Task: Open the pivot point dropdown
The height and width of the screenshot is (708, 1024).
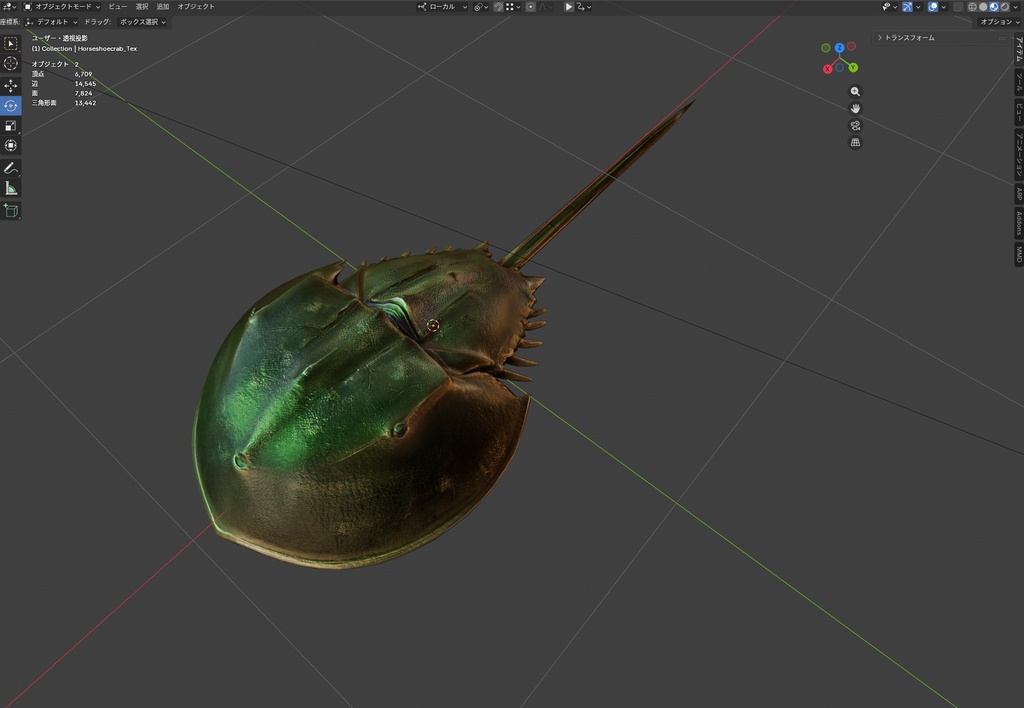Action: pos(481,7)
